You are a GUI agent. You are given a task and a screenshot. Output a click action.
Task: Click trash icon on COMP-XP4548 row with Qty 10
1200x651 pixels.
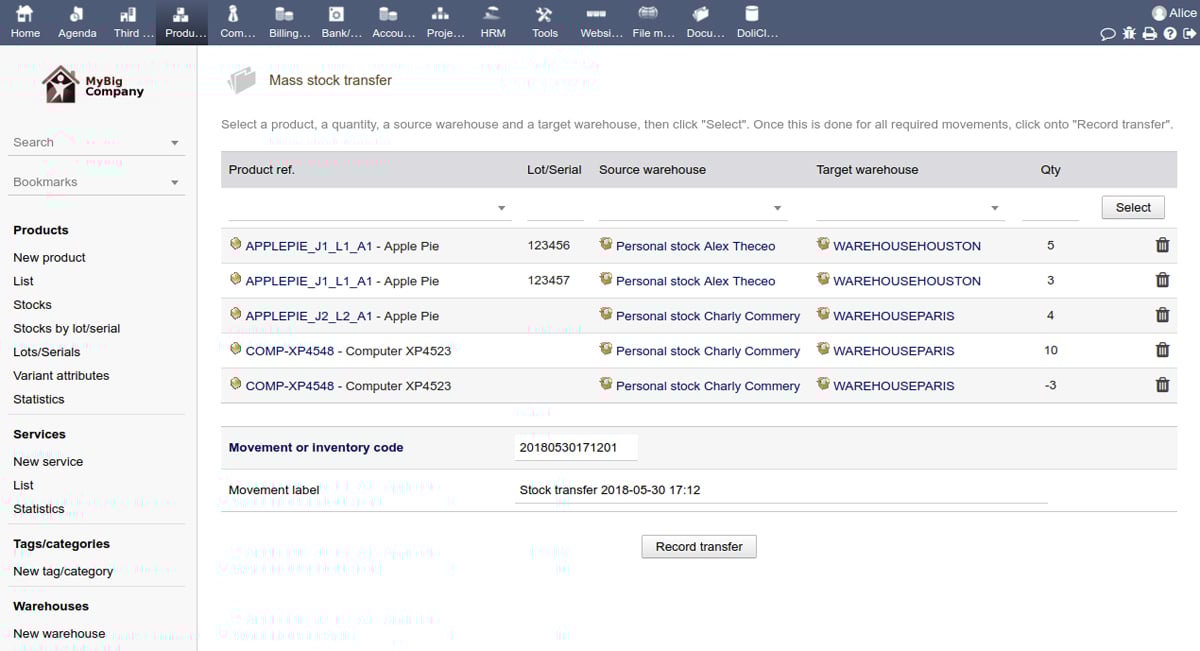click(x=1162, y=350)
